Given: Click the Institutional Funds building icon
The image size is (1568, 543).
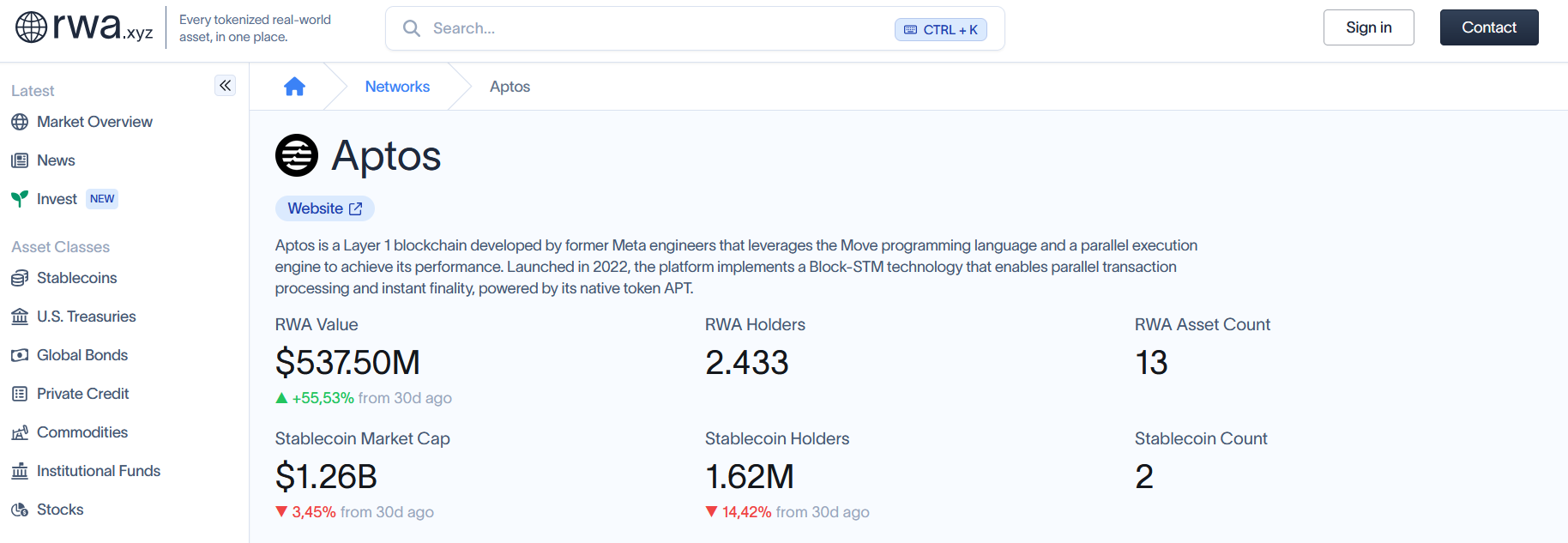Looking at the screenshot, I should 20,471.
